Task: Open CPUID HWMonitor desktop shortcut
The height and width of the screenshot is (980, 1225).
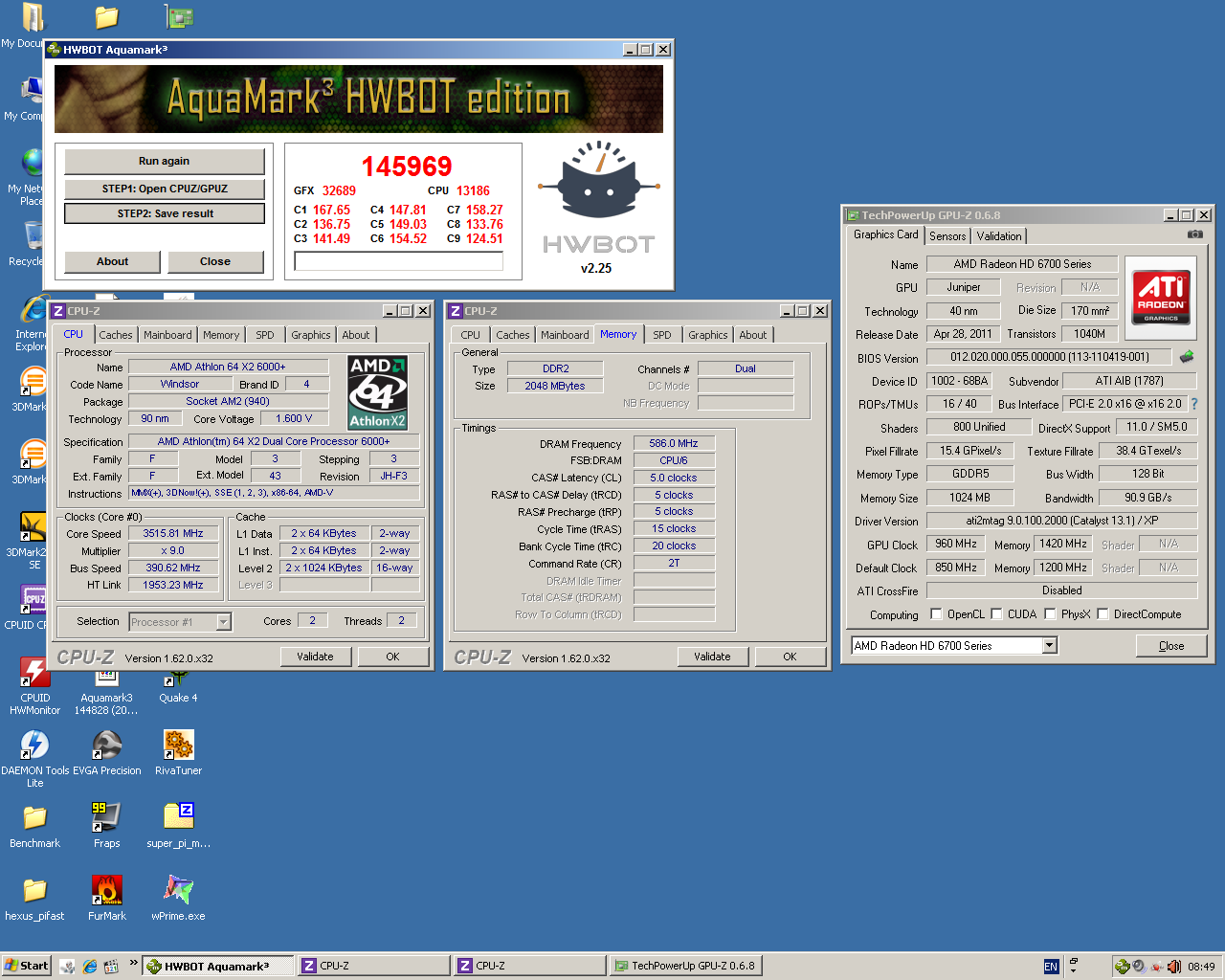Action: (x=34, y=686)
